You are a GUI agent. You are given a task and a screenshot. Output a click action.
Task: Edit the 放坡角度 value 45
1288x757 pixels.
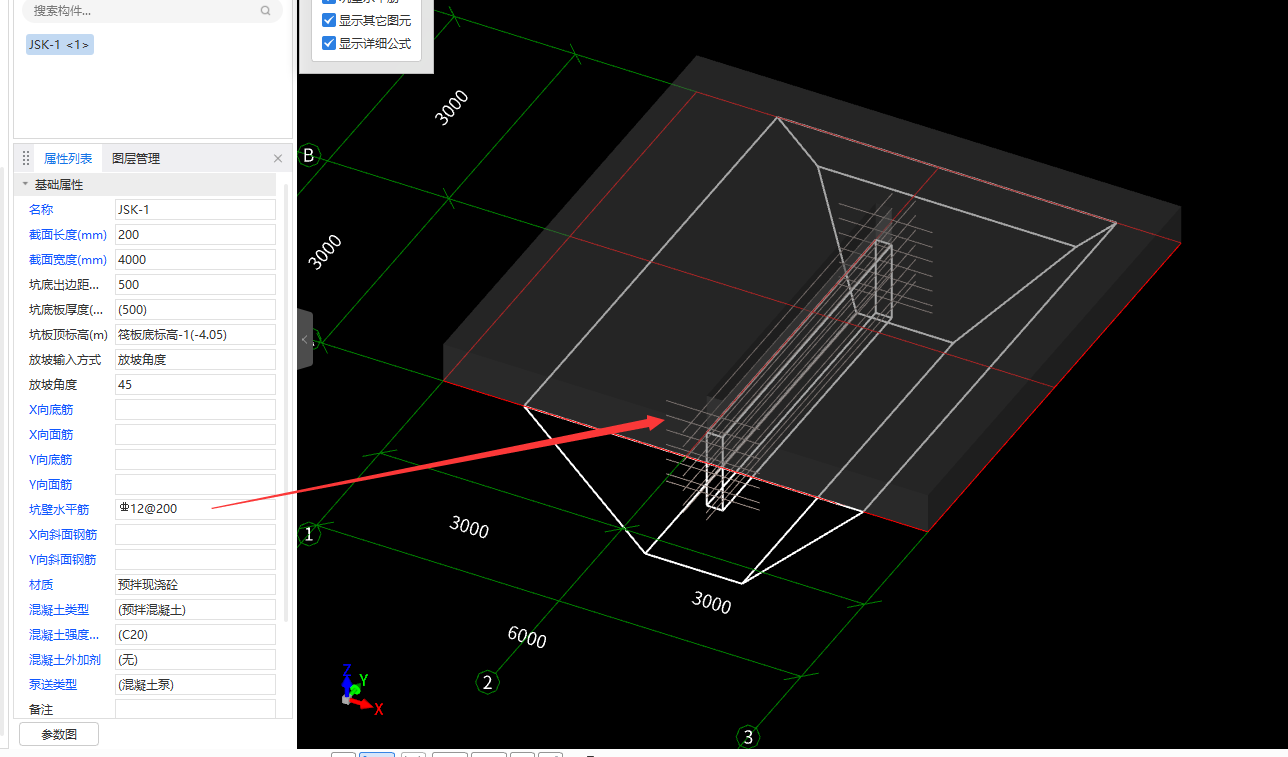(x=195, y=384)
